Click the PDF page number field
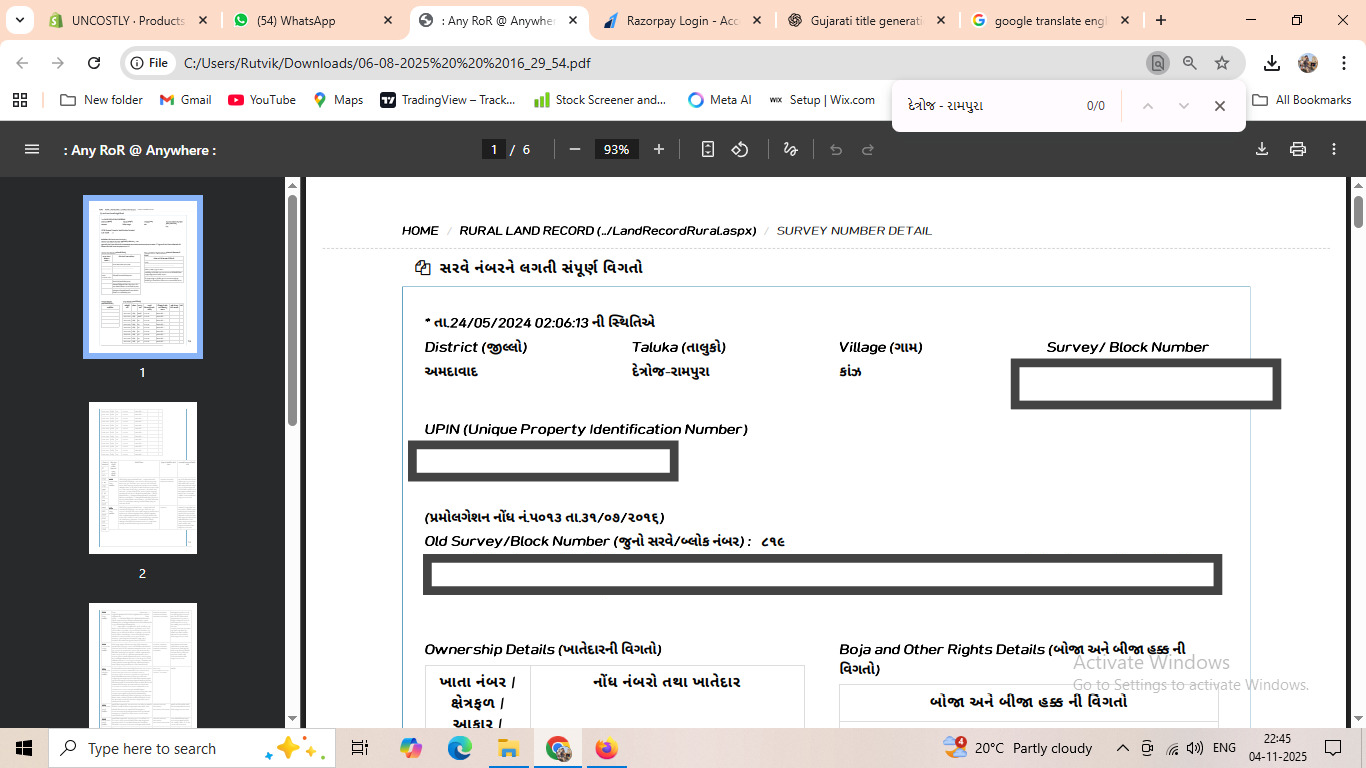This screenshot has height=768, width=1366. click(493, 149)
